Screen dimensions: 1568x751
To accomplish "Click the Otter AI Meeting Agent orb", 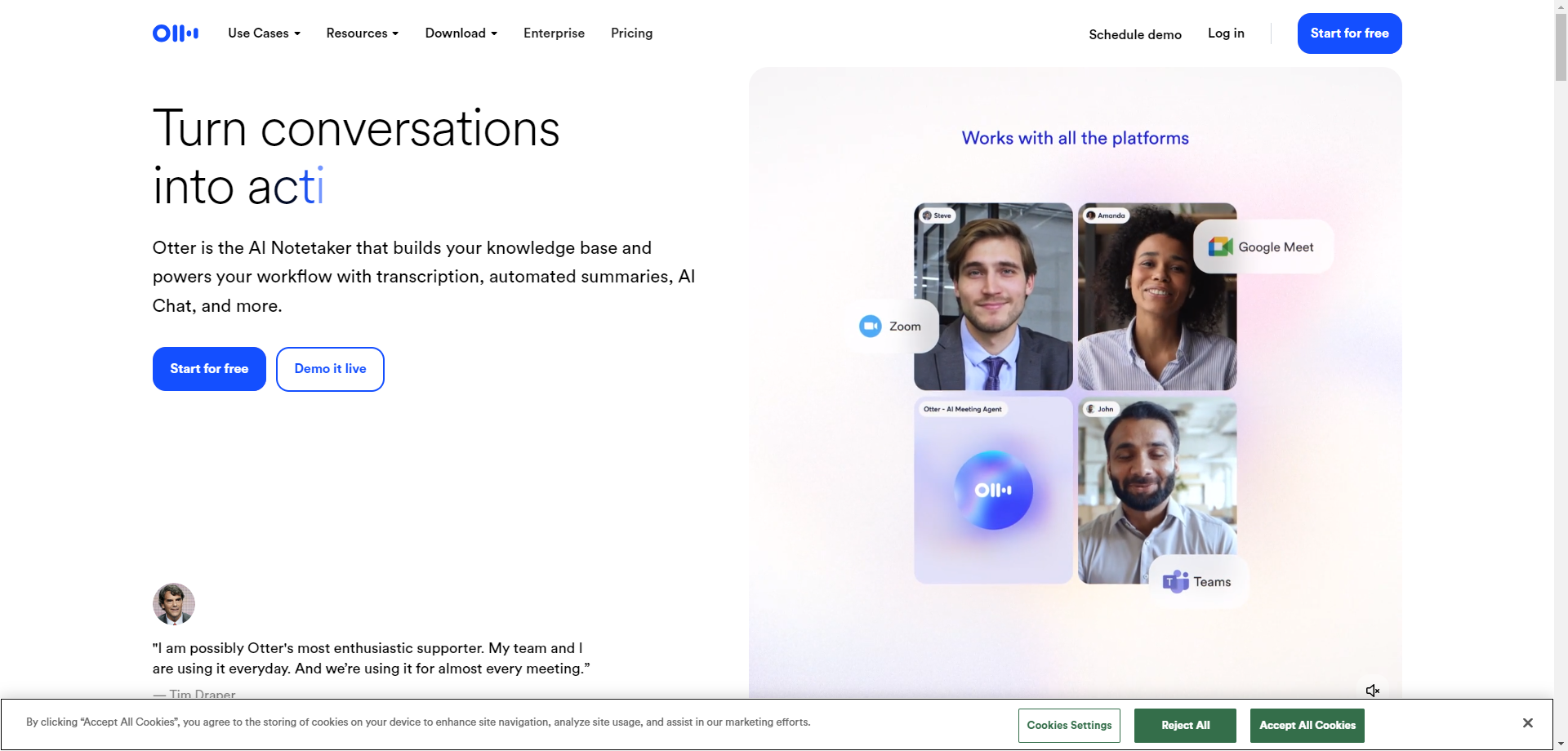I will tap(993, 491).
